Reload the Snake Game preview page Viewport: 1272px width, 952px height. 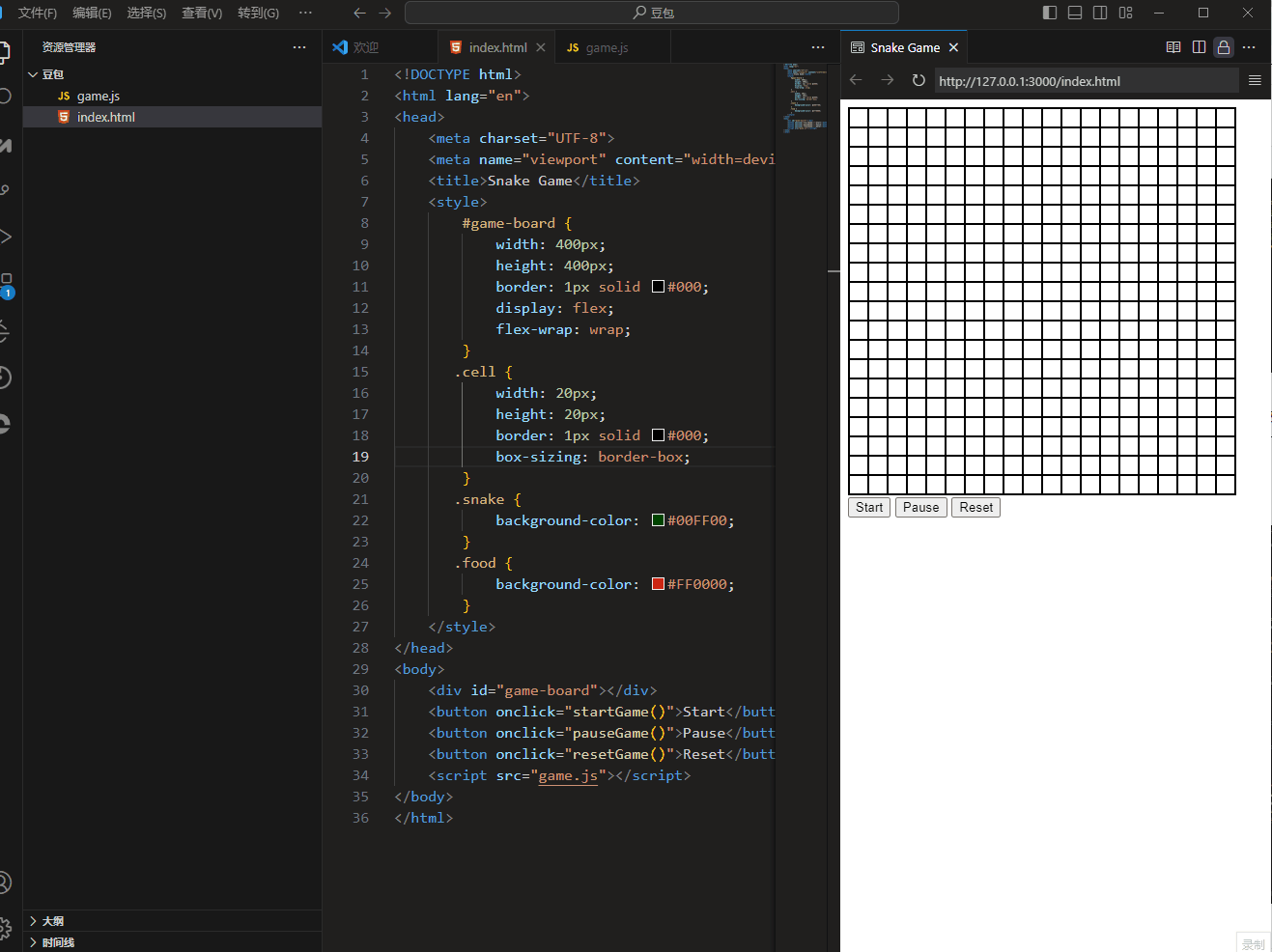pos(919,80)
